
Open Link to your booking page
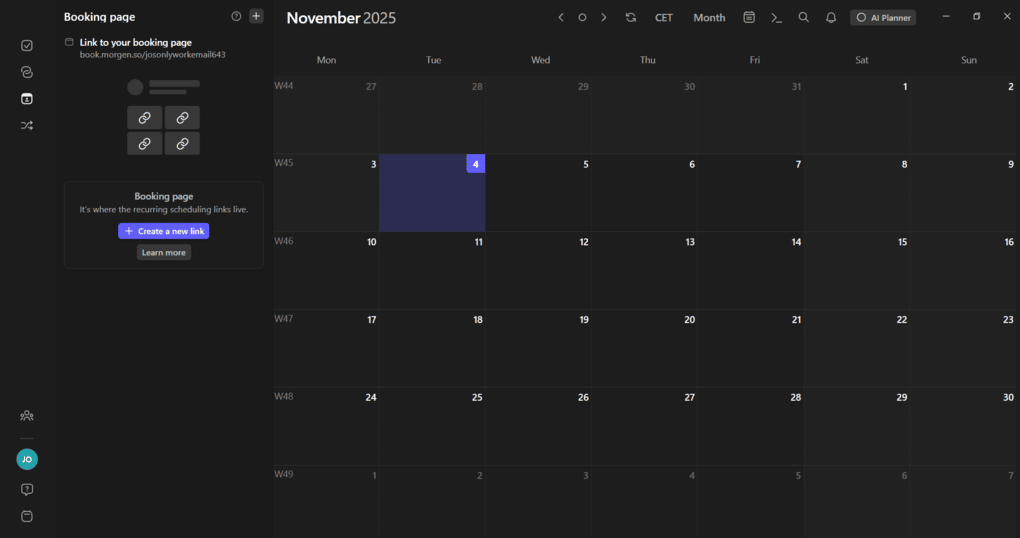coord(135,42)
